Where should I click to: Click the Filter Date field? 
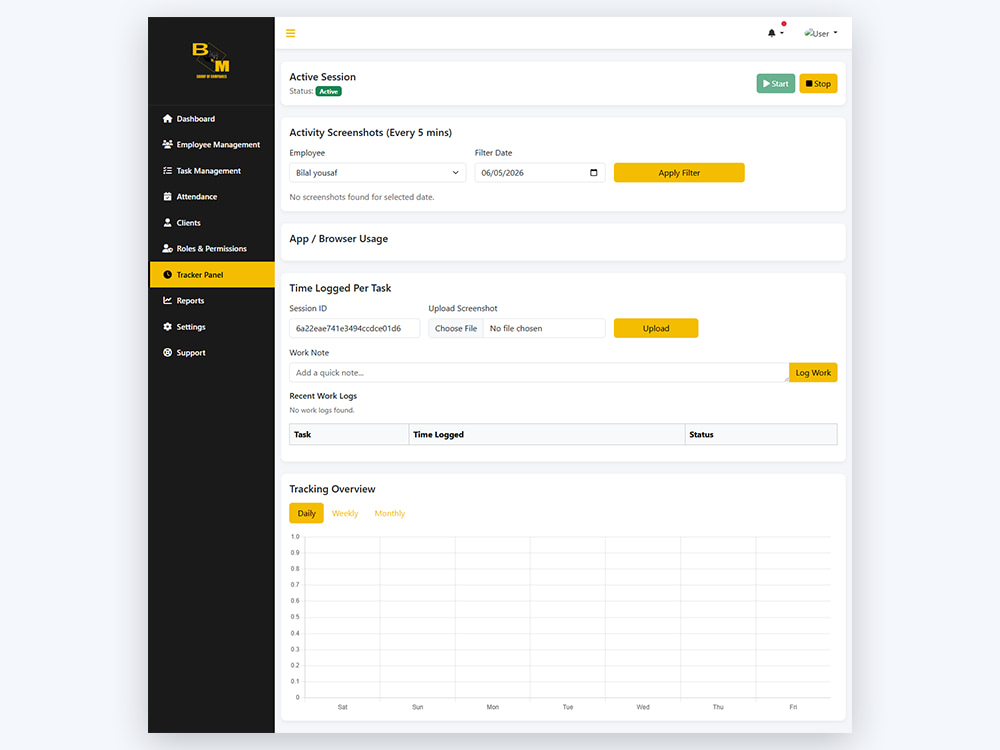[540, 173]
